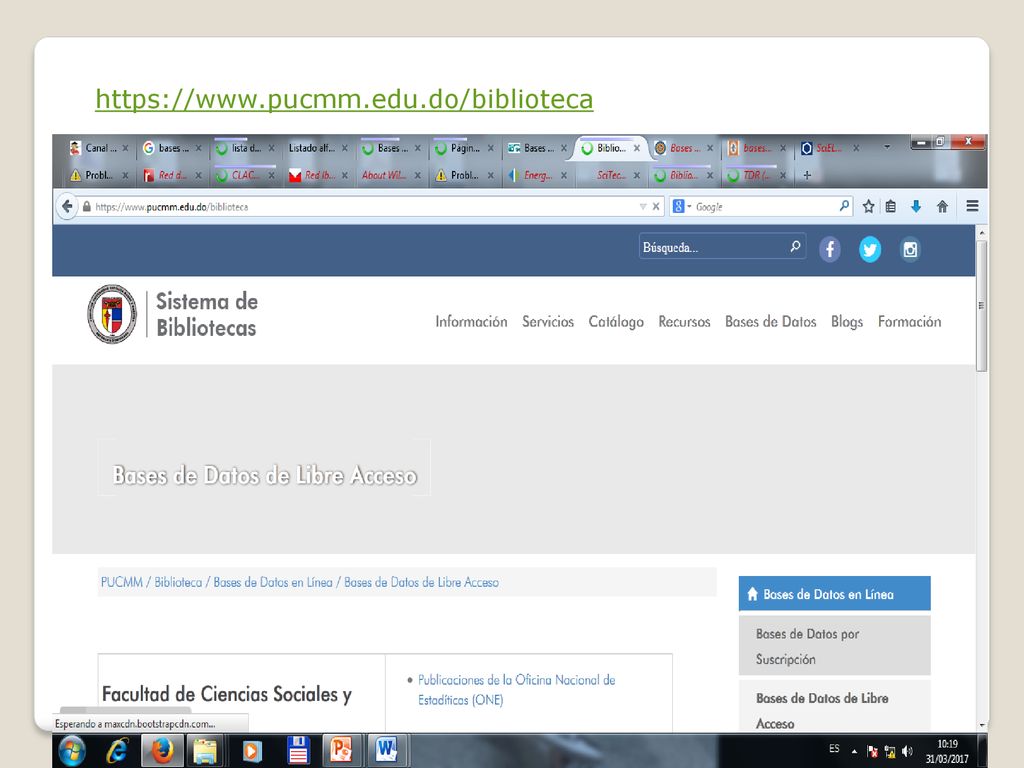Click sidebar header 'Bases de Datos en Línea'
Image resolution: width=1024 pixels, height=768 pixels.
click(x=834, y=594)
